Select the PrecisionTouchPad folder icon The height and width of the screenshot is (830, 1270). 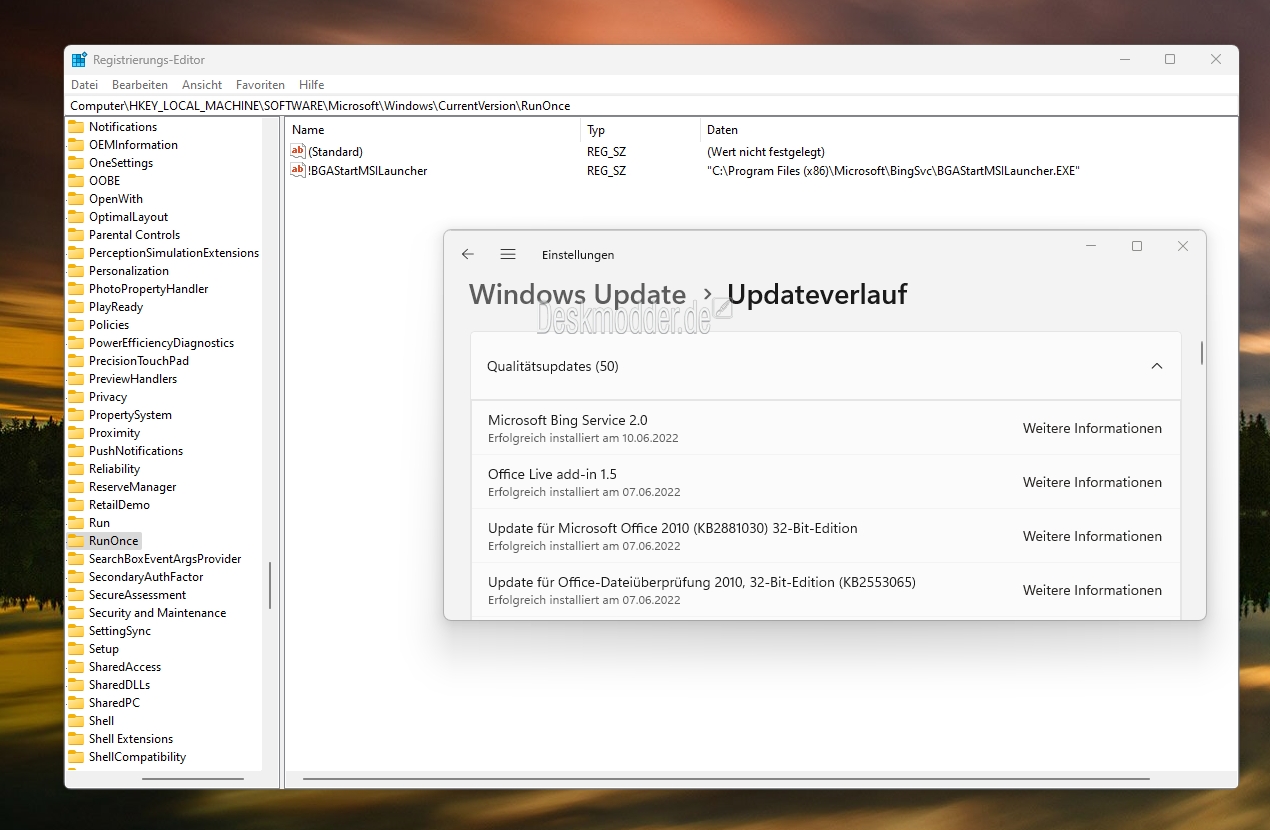76,361
